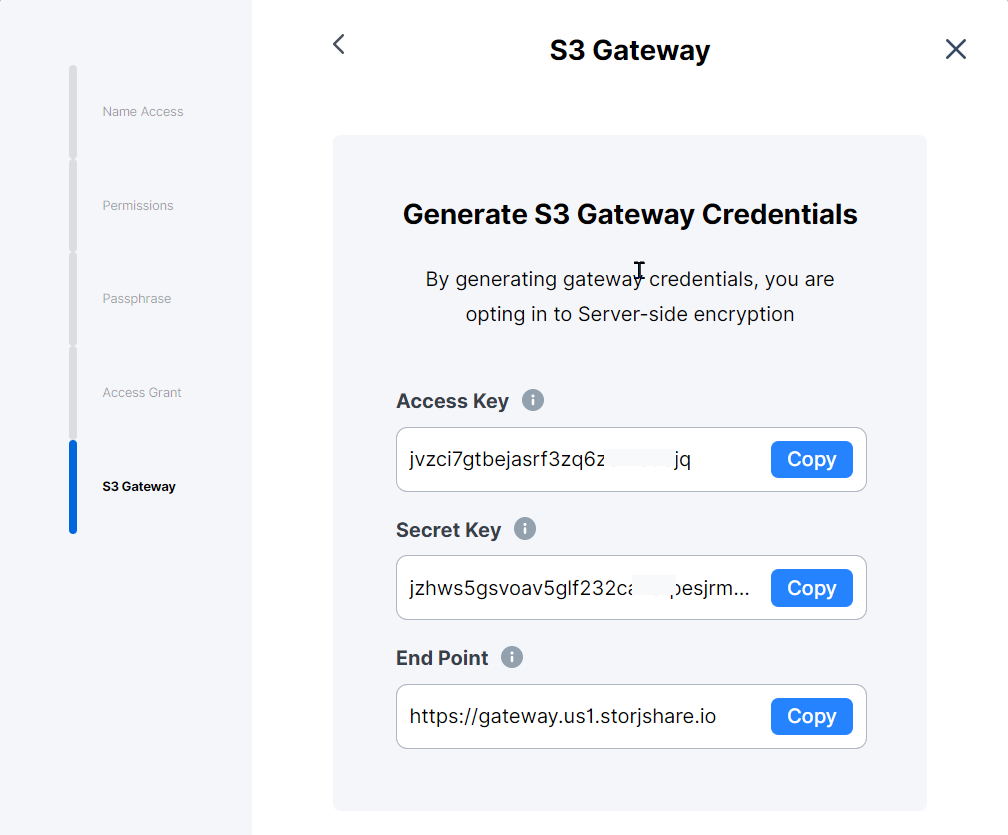Go to Name Access step
This screenshot has width=1008, height=835.
point(143,111)
